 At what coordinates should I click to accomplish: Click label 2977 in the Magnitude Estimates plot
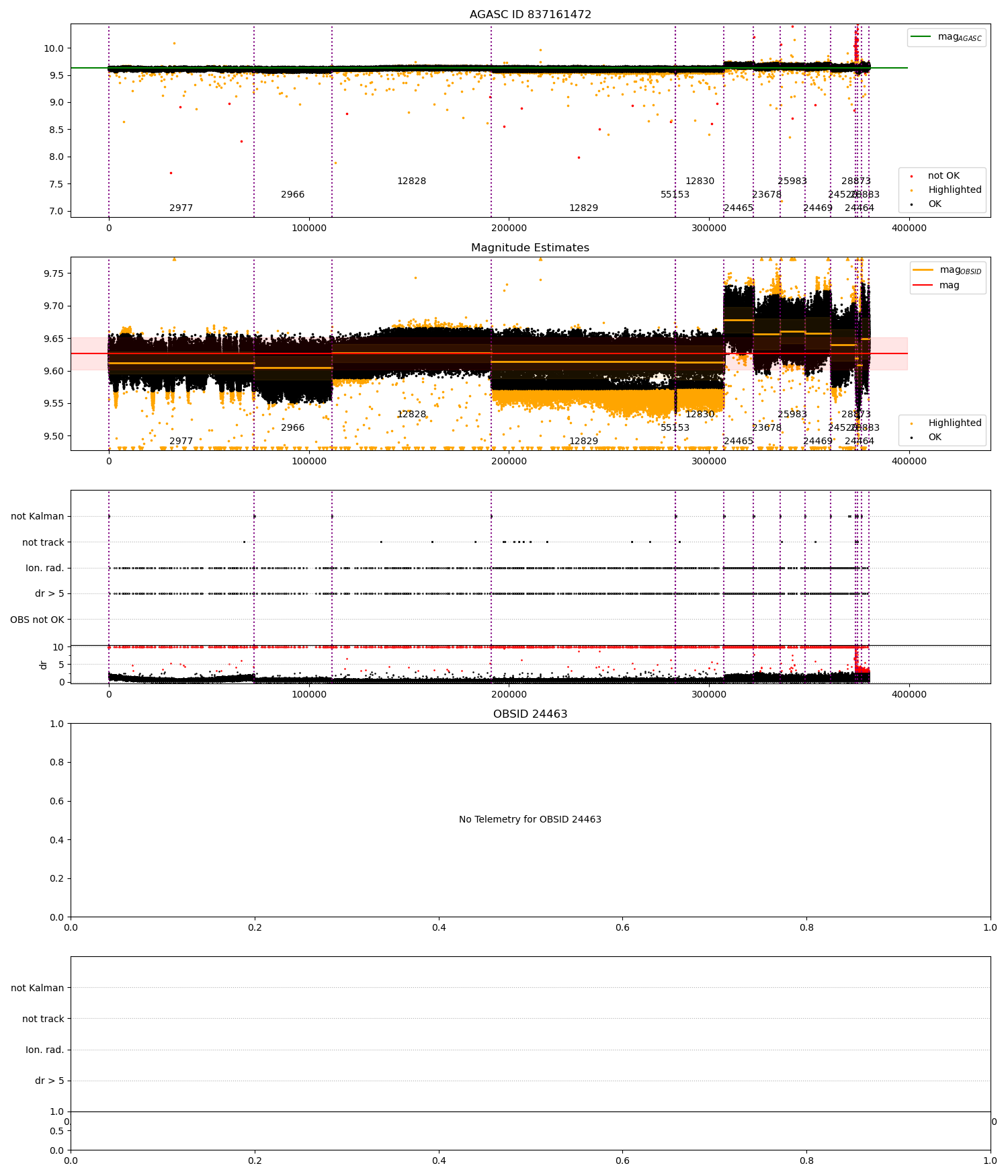click(181, 442)
